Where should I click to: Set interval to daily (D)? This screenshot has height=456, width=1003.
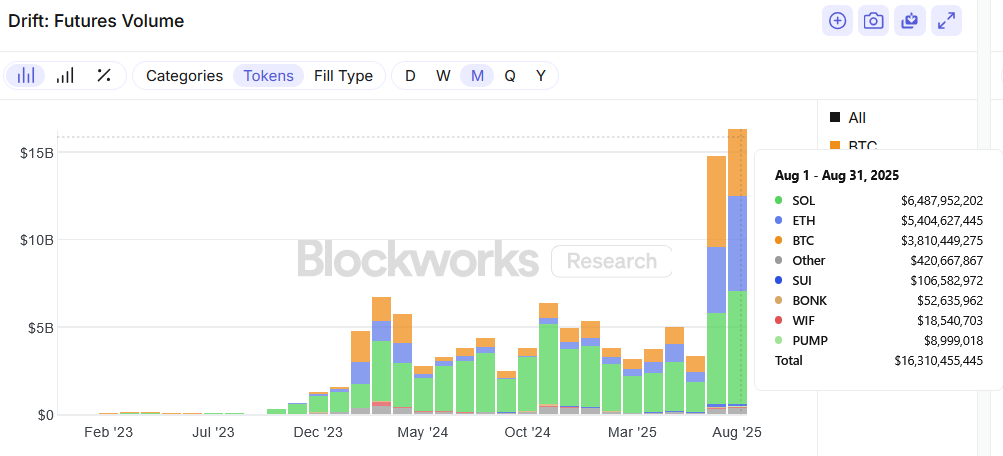point(410,75)
